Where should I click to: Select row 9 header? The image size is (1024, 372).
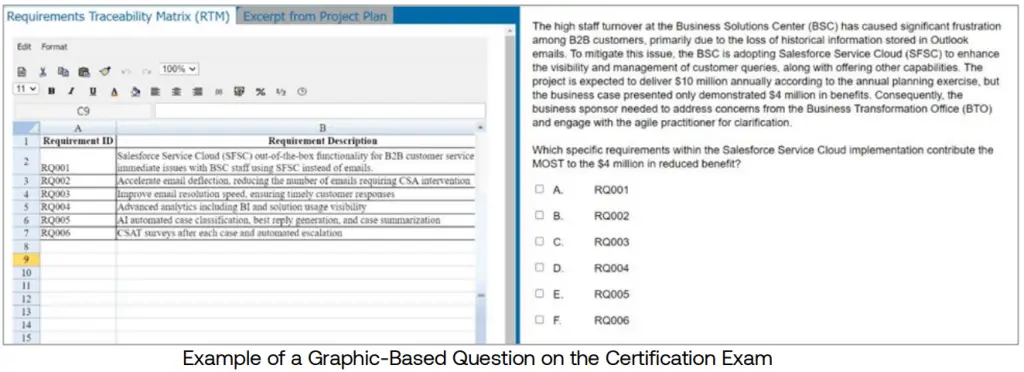(x=27, y=259)
